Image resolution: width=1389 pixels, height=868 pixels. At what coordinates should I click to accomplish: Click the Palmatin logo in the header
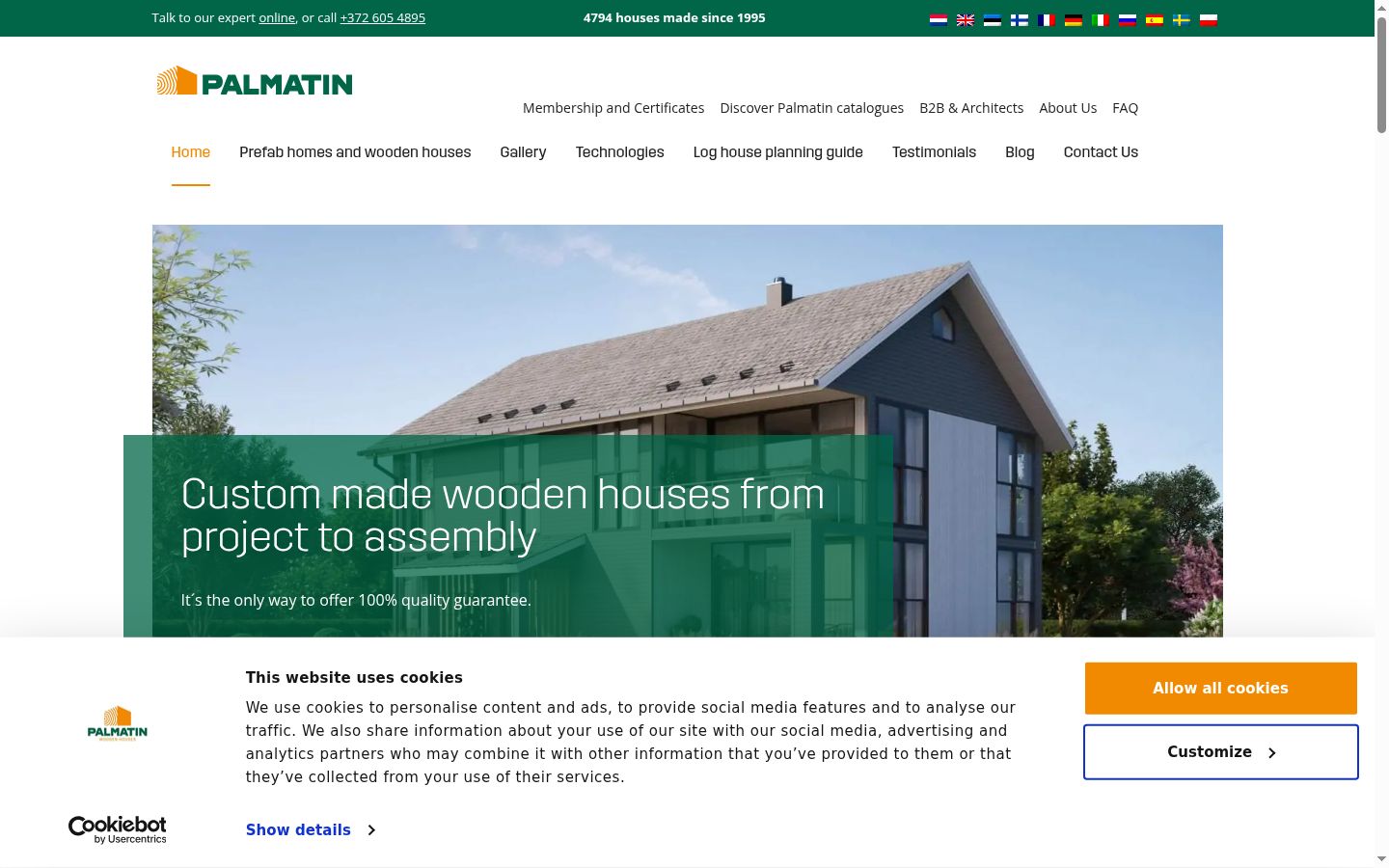(x=255, y=81)
